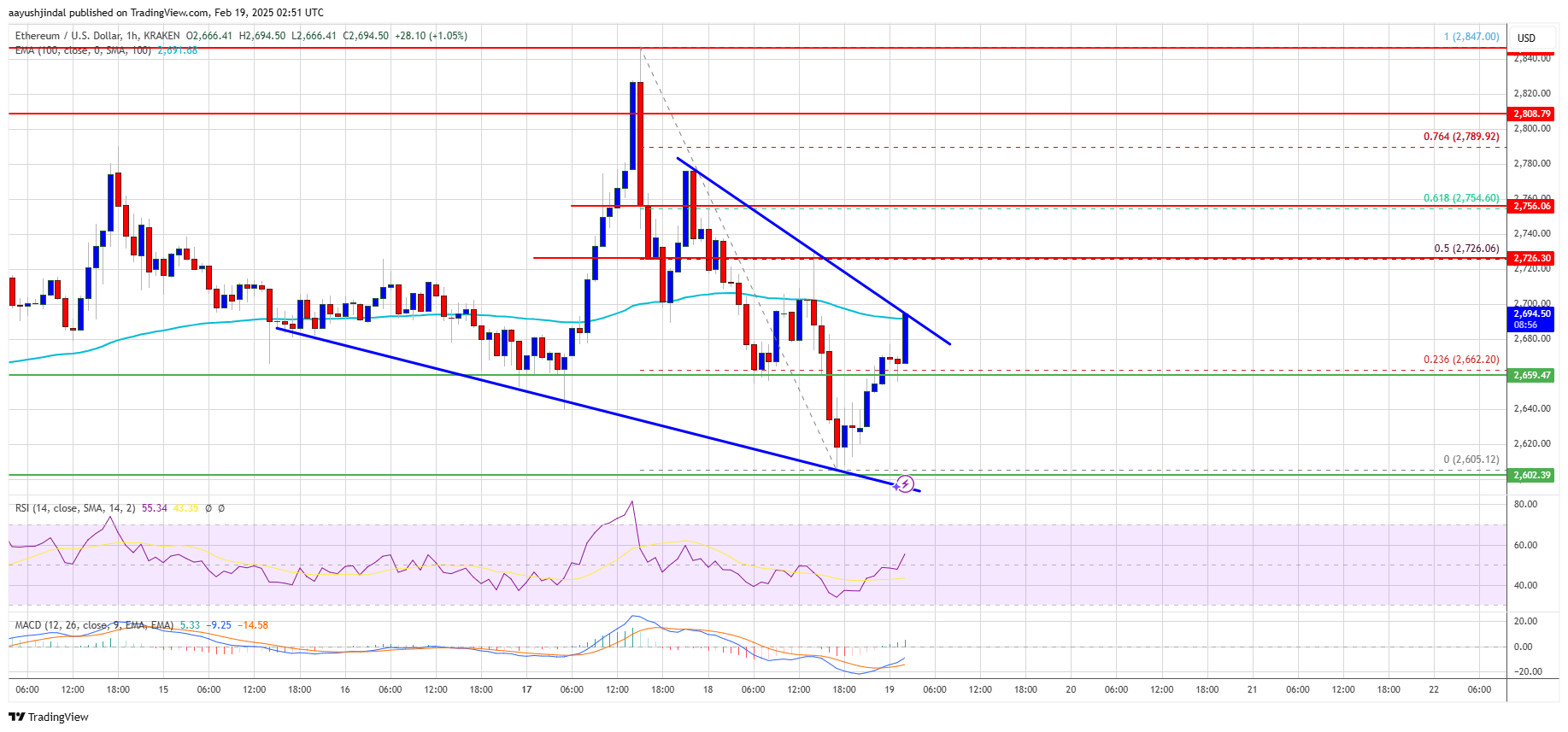Image resolution: width=1568 pixels, height=732 pixels.
Task: Click the date marker 17 on time axis
Action: tap(526, 689)
